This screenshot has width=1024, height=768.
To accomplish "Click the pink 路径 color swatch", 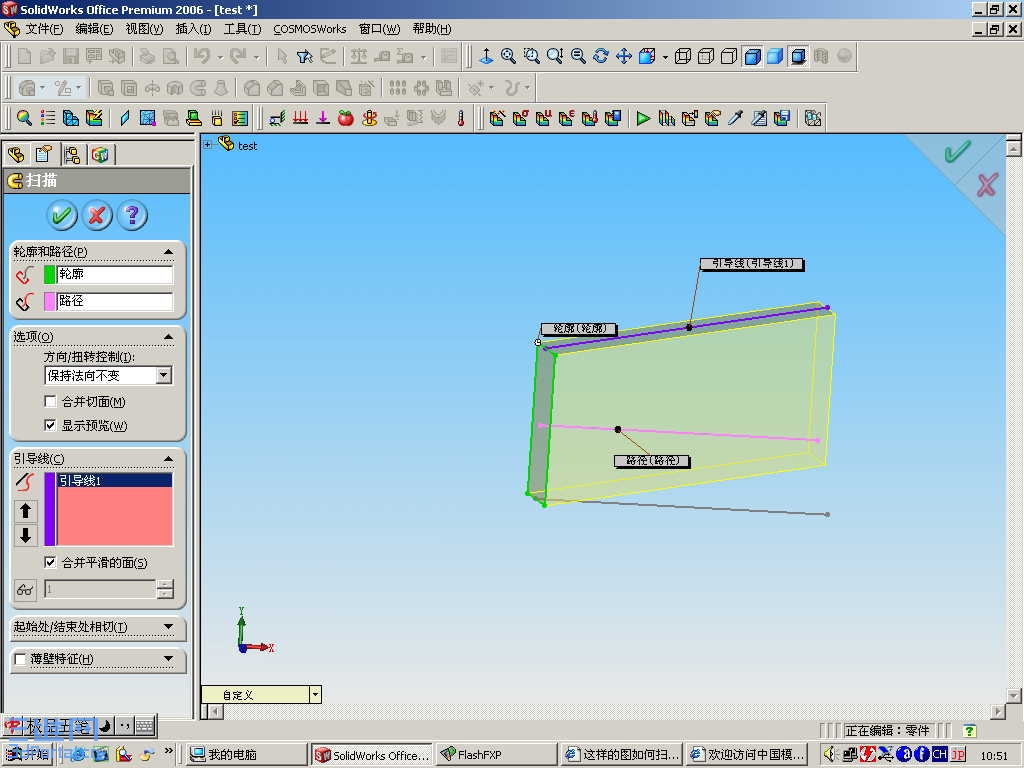I will click(50, 301).
